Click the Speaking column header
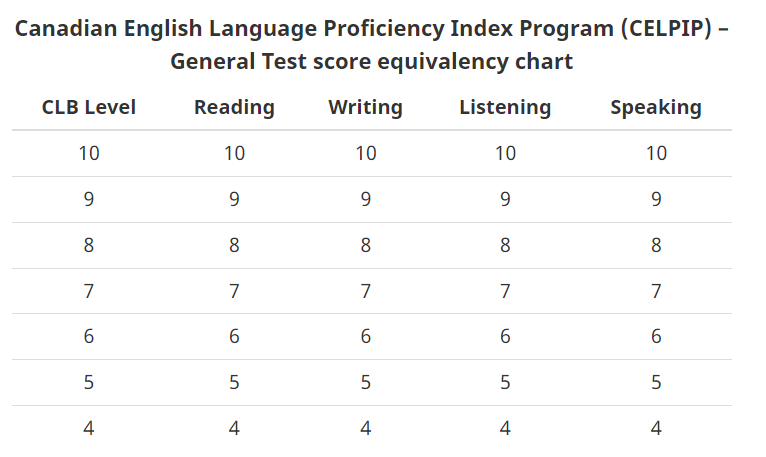Screen dimensions: 766x457 pyautogui.click(x=656, y=107)
